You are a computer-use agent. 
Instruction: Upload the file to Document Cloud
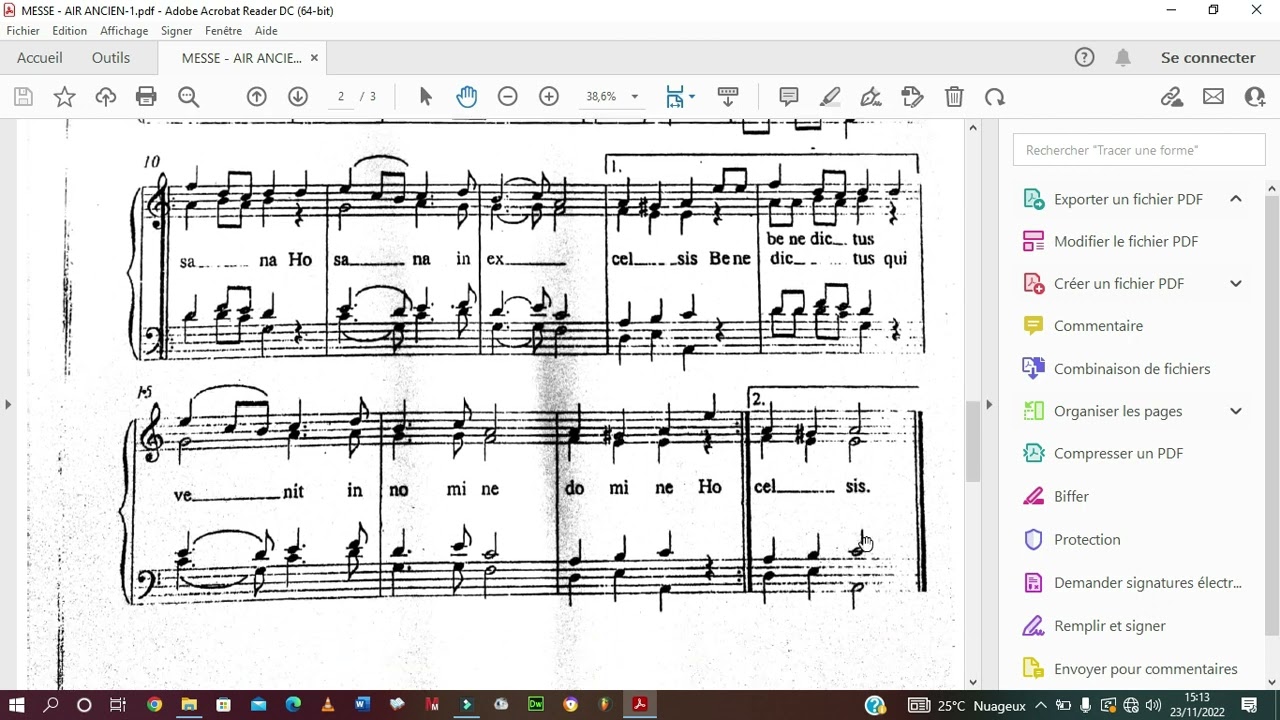point(105,97)
